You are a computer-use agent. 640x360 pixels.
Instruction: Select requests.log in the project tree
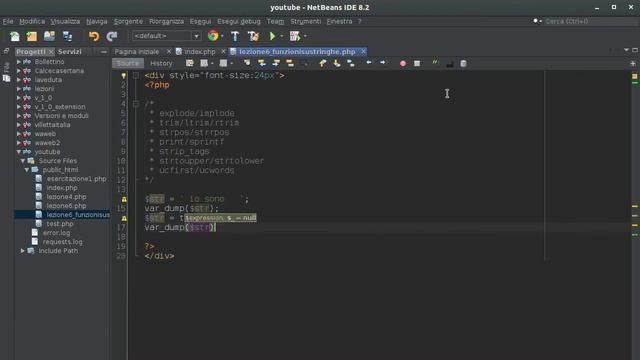pos(62,242)
